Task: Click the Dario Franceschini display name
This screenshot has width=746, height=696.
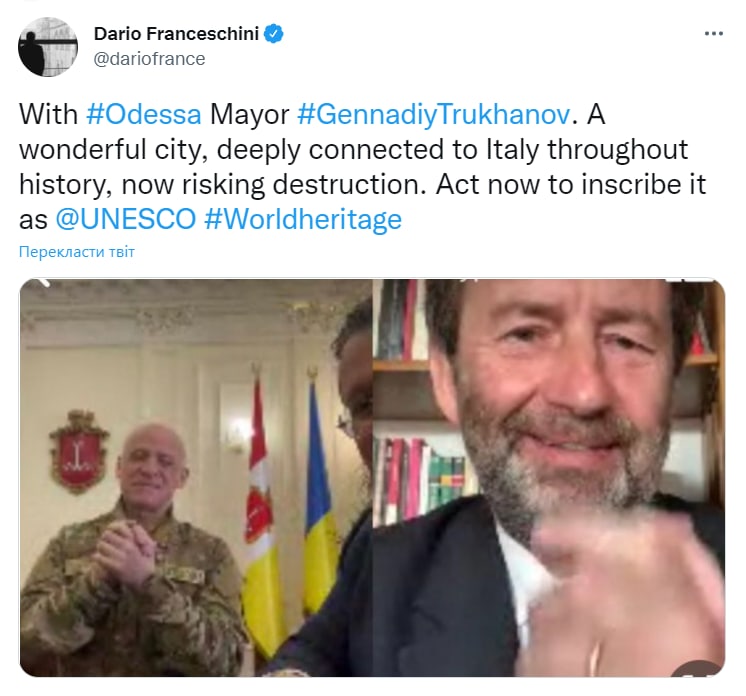Action: coord(177,34)
